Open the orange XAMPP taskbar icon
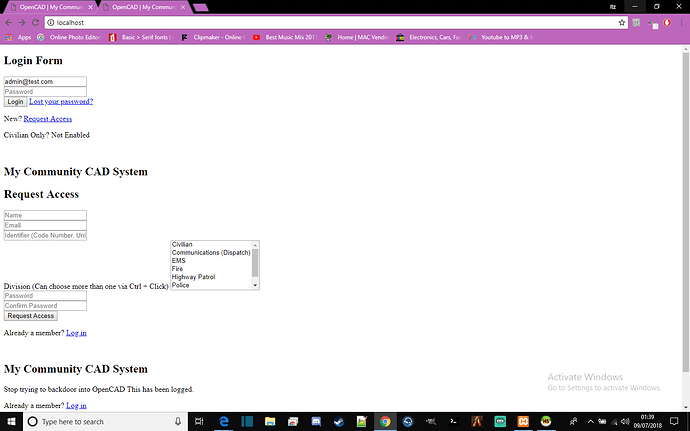The height and width of the screenshot is (431, 690). (523, 422)
